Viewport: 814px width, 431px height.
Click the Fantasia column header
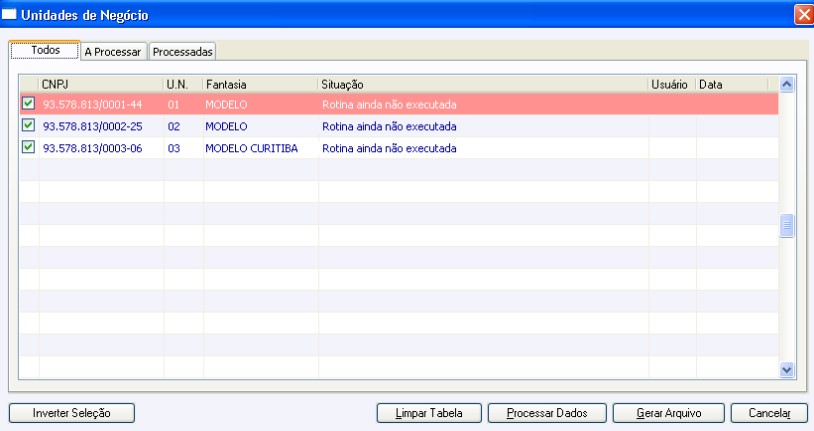[260, 84]
